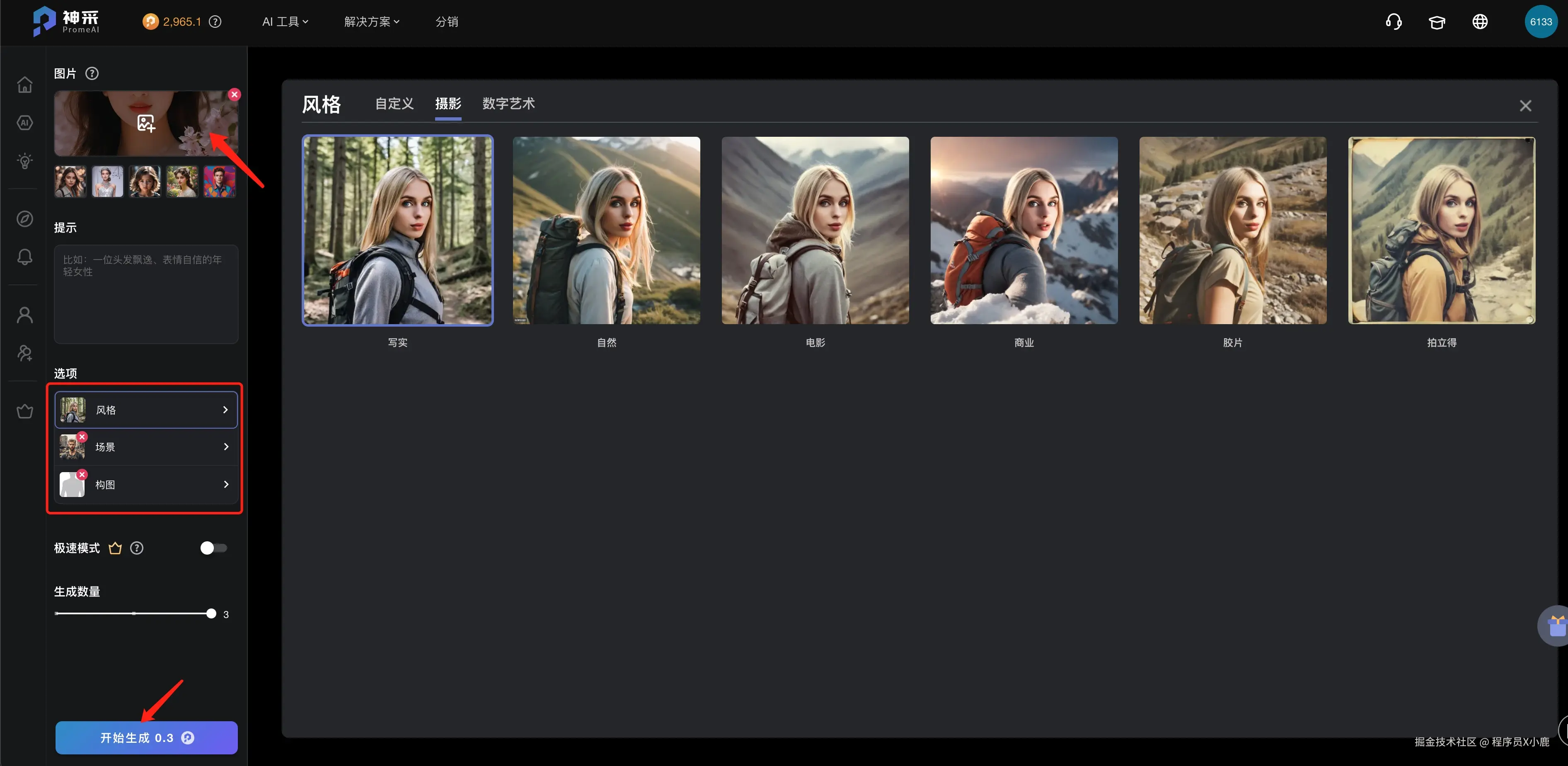Screen dimensions: 1568x766
Task: Click the lightbulb ideas icon in sidebar
Action: point(24,161)
